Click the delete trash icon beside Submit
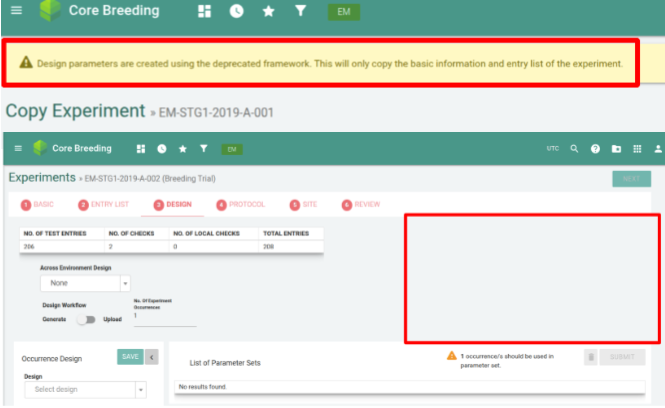This screenshot has width=665, height=408. pyautogui.click(x=591, y=357)
